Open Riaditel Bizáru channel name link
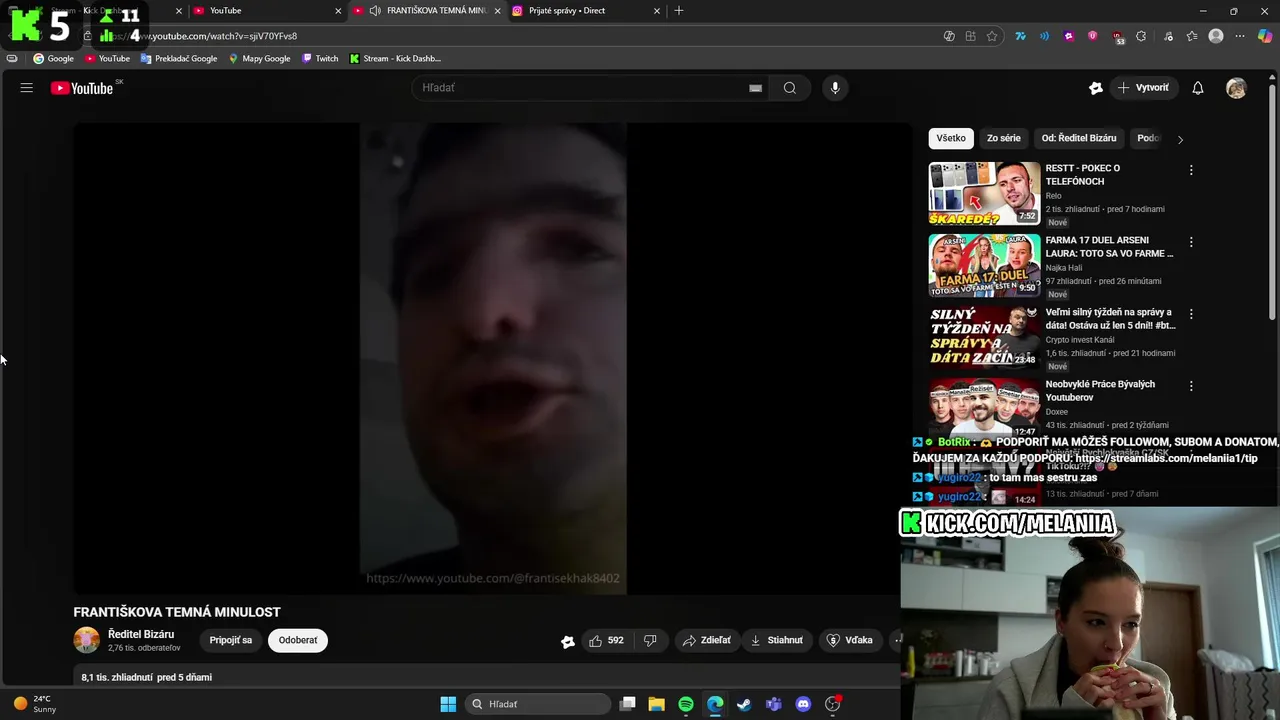1280x720 pixels. 141,634
